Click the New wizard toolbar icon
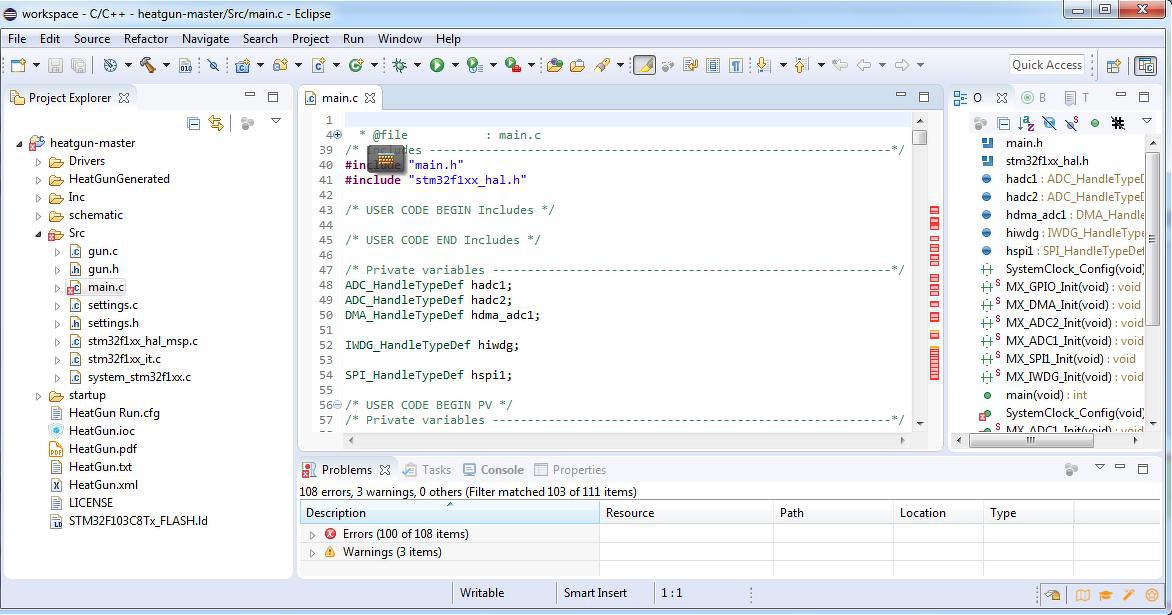This screenshot has width=1172, height=615. (17, 65)
